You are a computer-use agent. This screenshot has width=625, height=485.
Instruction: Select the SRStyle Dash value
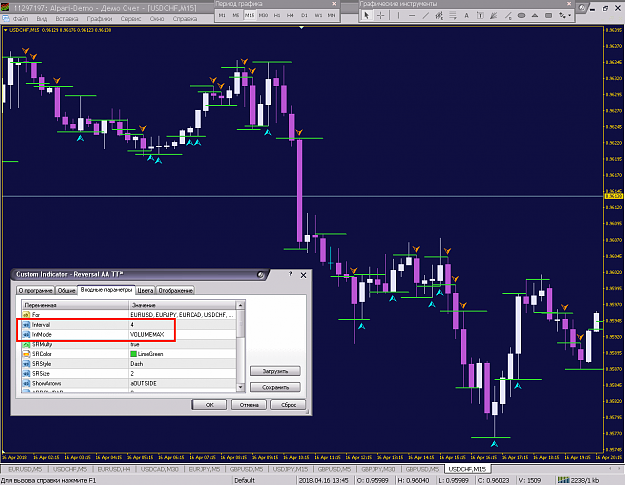coord(183,363)
